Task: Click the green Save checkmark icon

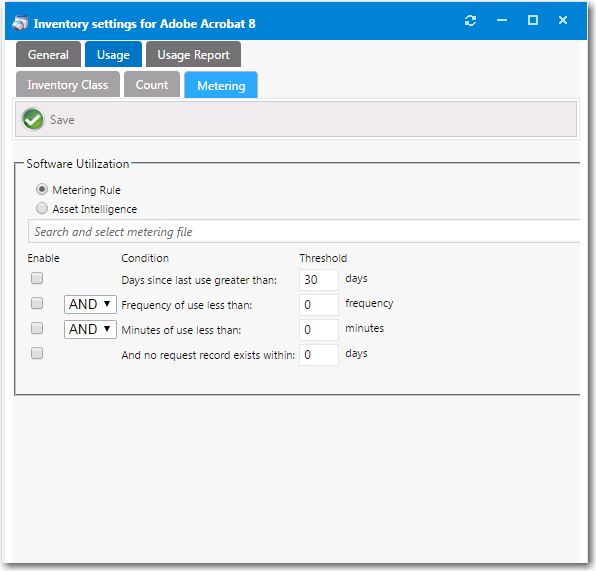Action: pyautogui.click(x=33, y=119)
